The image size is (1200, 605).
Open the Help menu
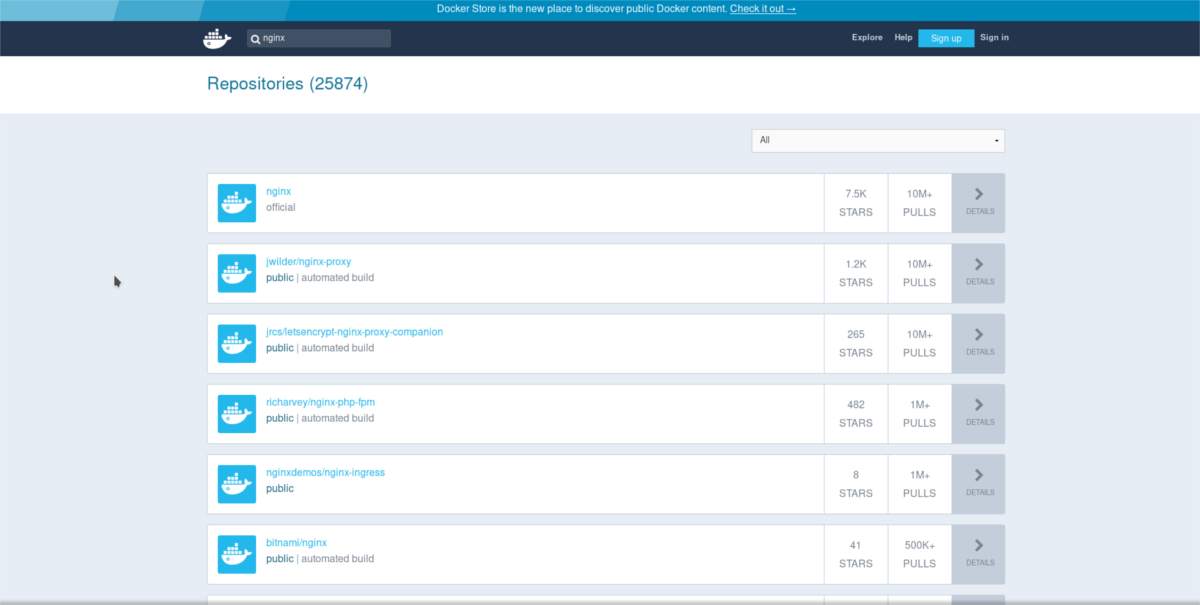click(x=903, y=38)
